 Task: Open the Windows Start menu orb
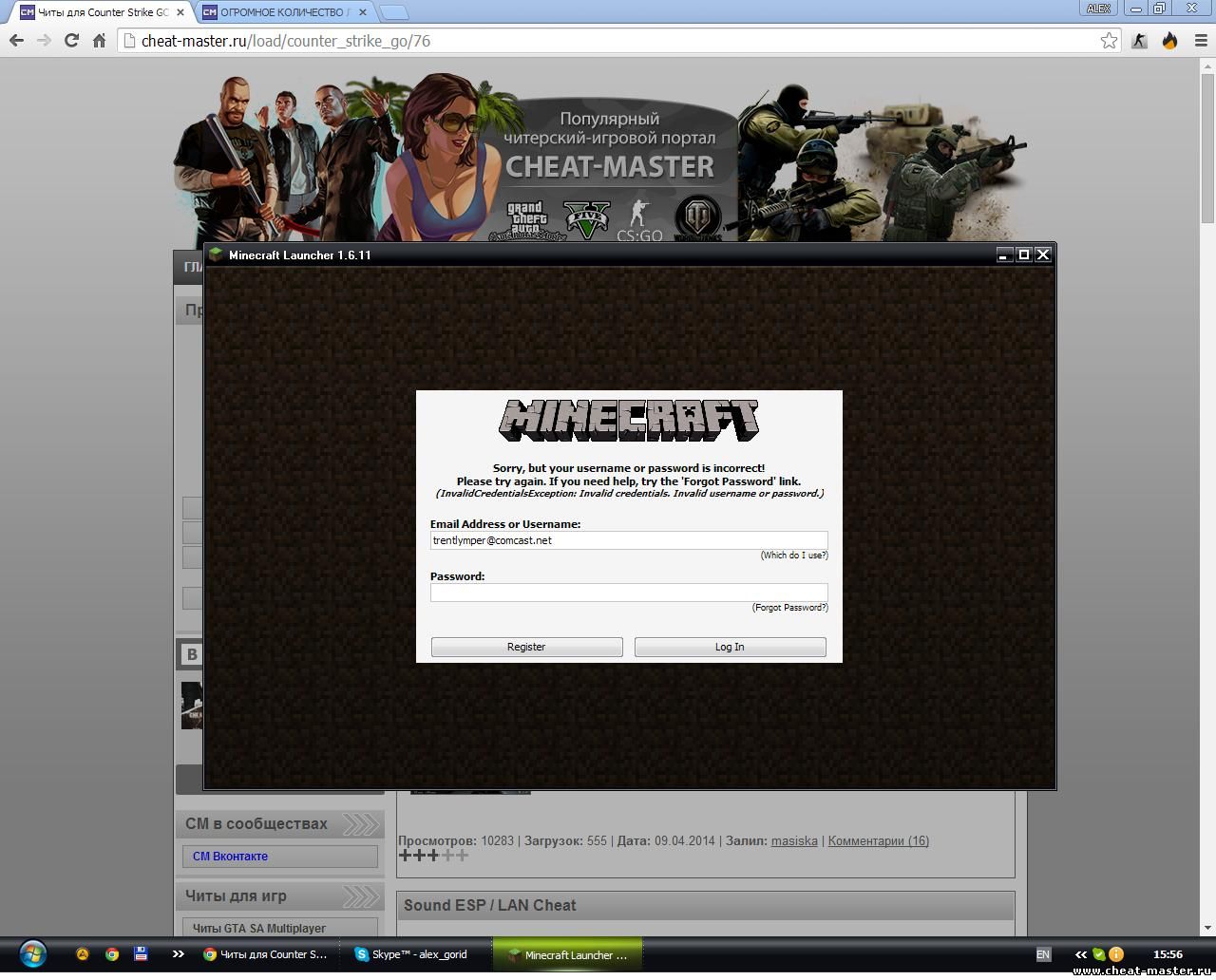(x=32, y=953)
